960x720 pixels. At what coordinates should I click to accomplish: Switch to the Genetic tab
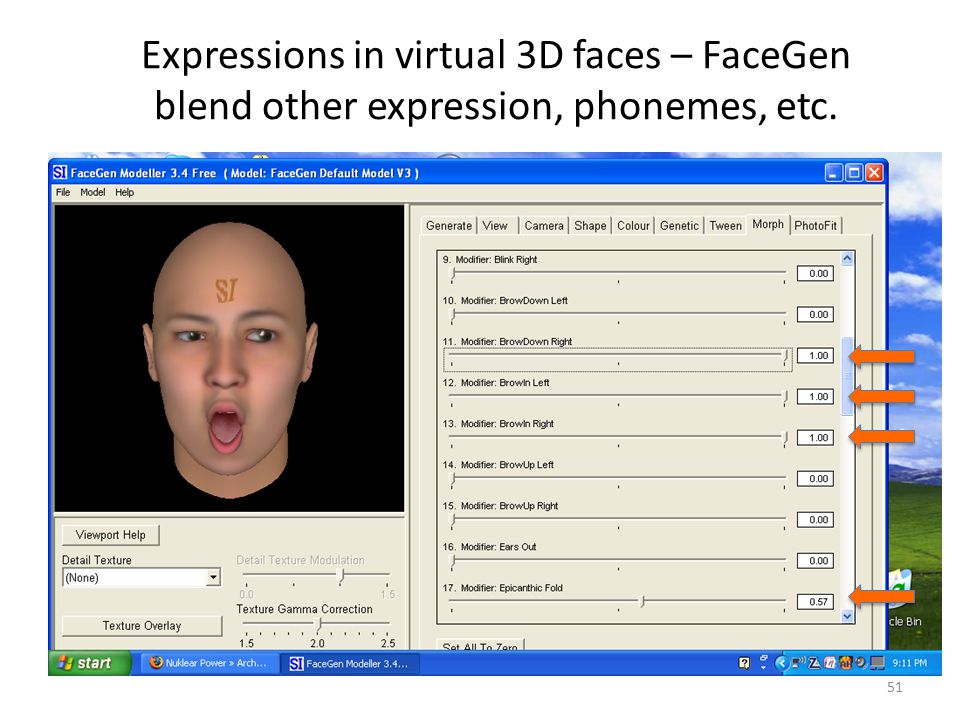[679, 225]
